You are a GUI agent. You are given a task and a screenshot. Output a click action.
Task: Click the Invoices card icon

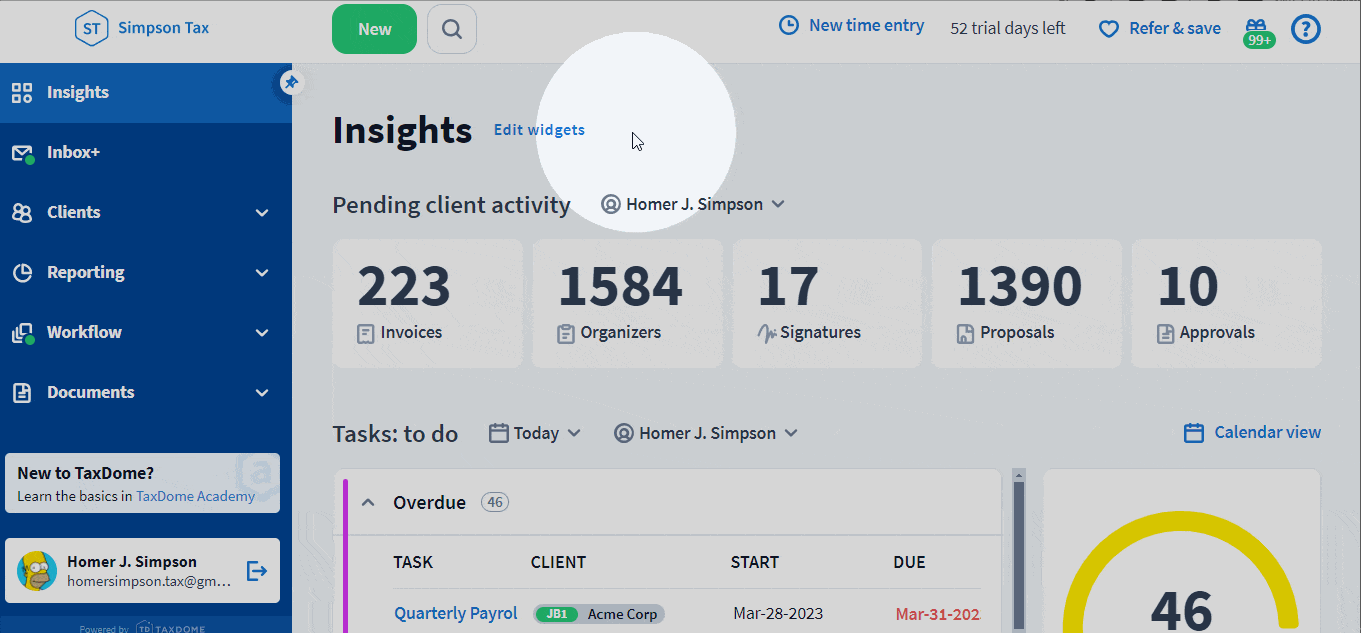coord(366,333)
